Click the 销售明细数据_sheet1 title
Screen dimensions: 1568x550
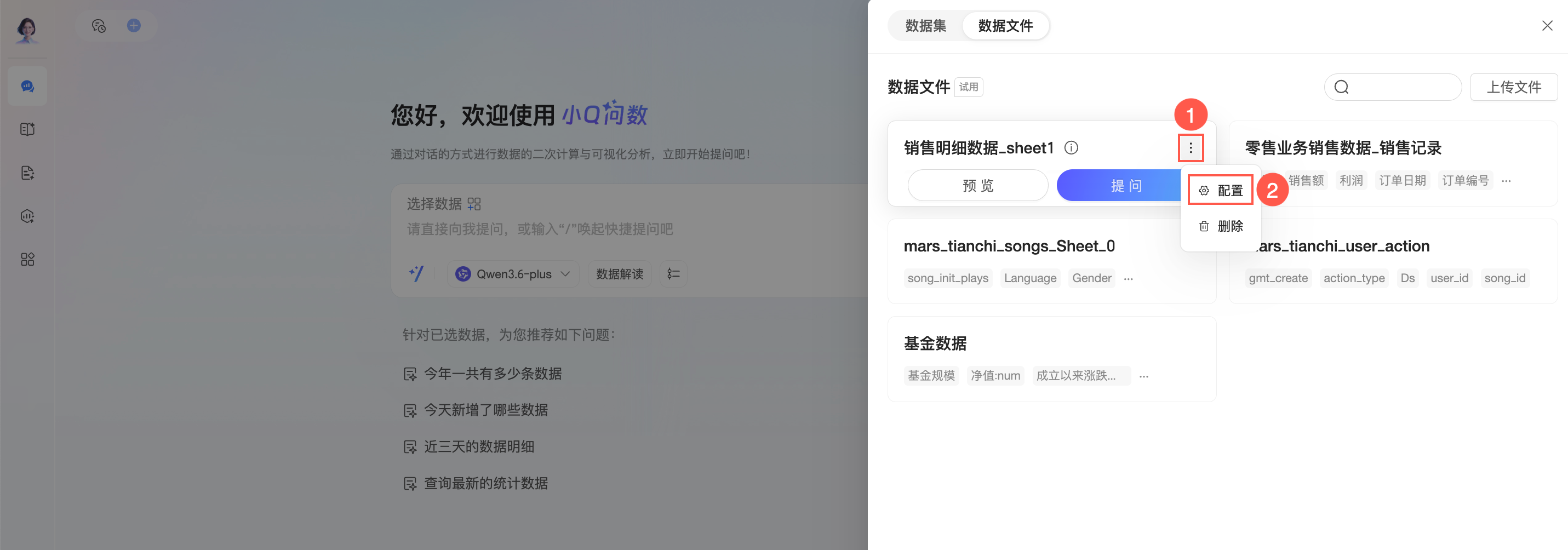pos(978,148)
